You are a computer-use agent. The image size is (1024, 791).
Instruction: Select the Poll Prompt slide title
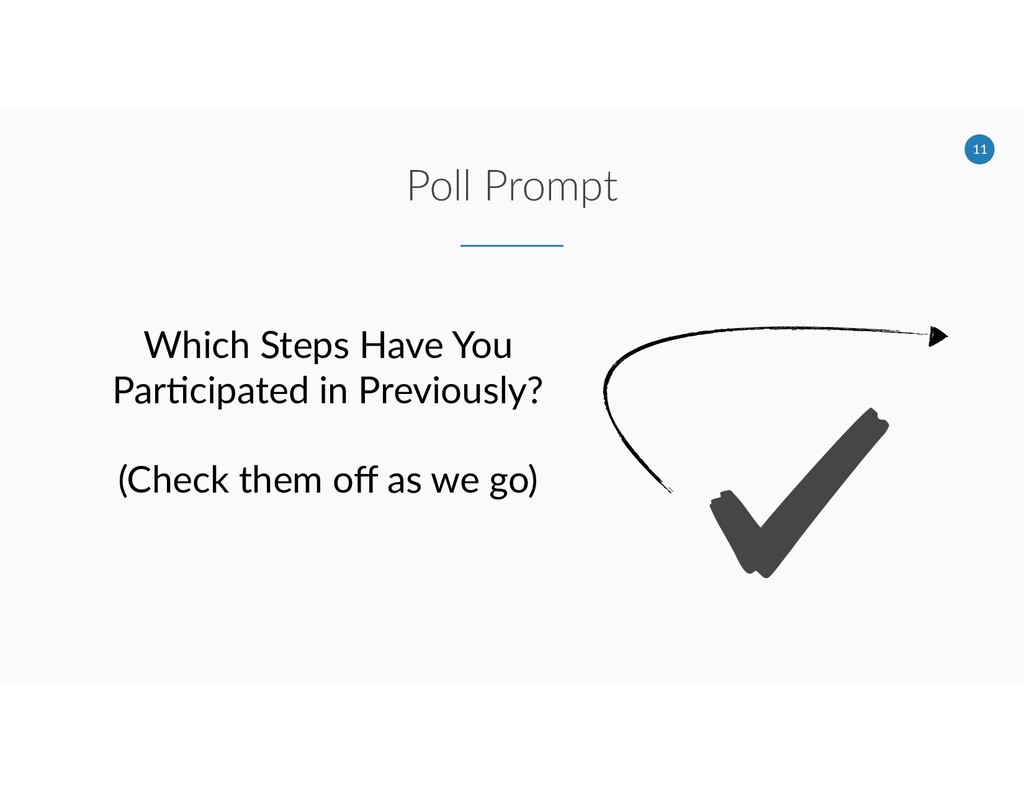point(511,186)
